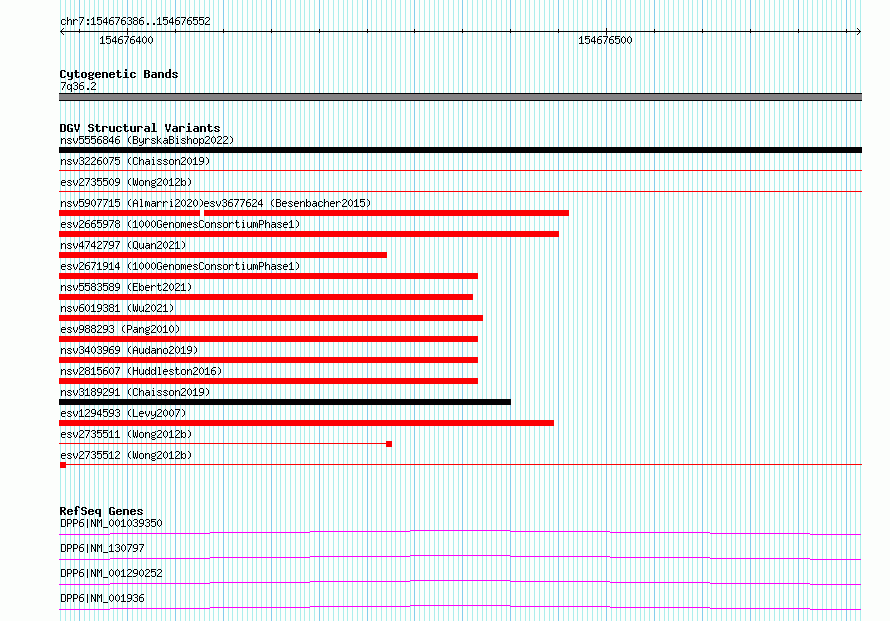
Task: Open DPP6|NM_130797 transcript label
Action: coord(102,548)
